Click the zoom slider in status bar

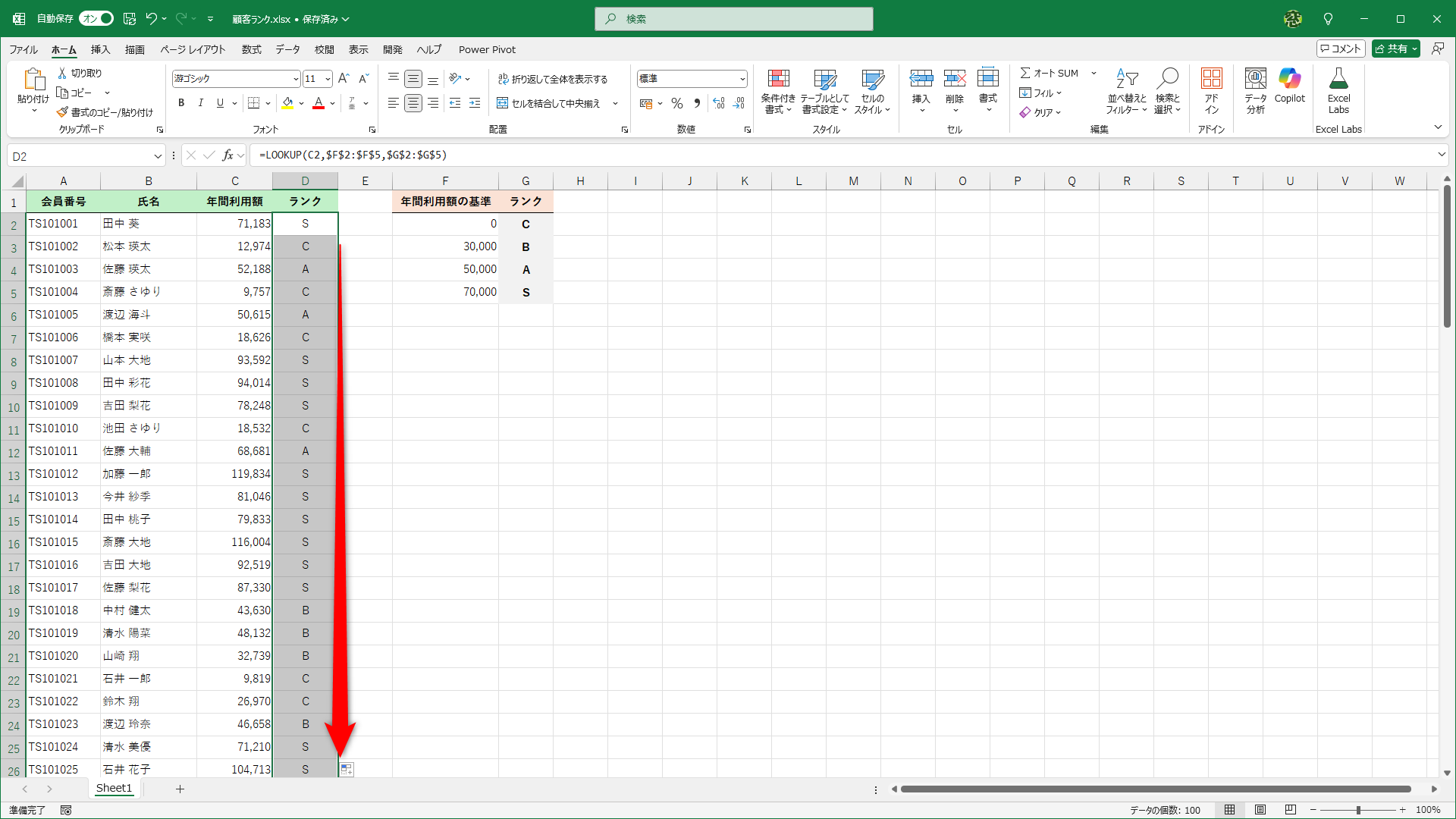click(1357, 810)
